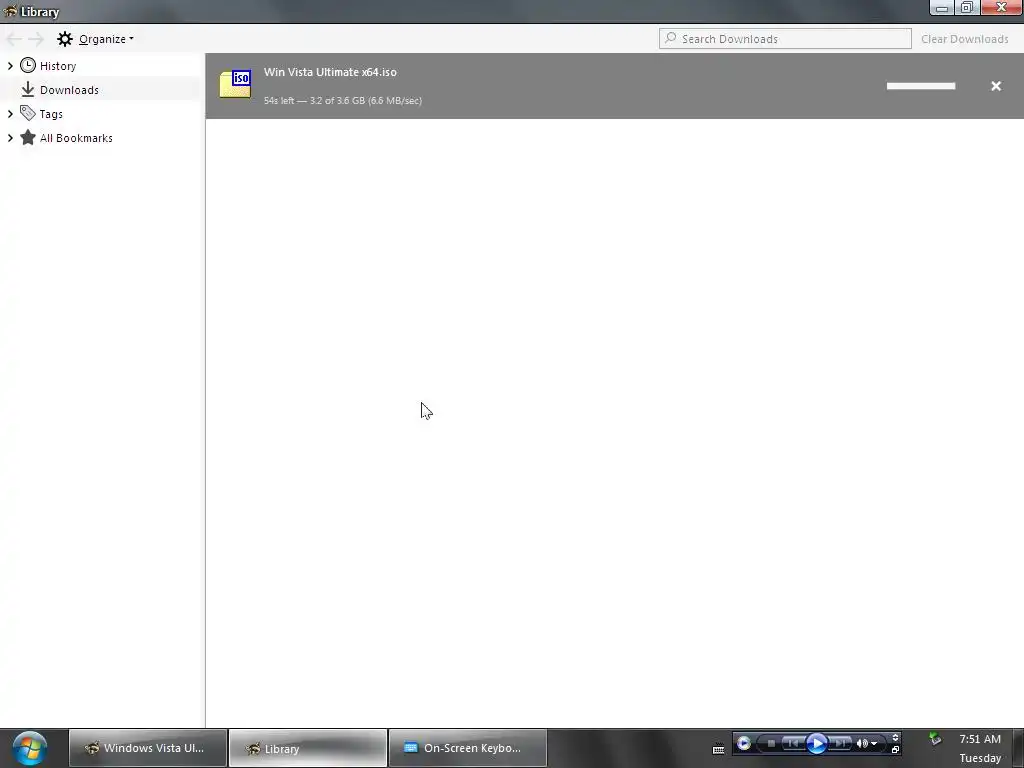Click the download status text '54s left'
Image resolution: width=1024 pixels, height=768 pixels.
point(279,101)
